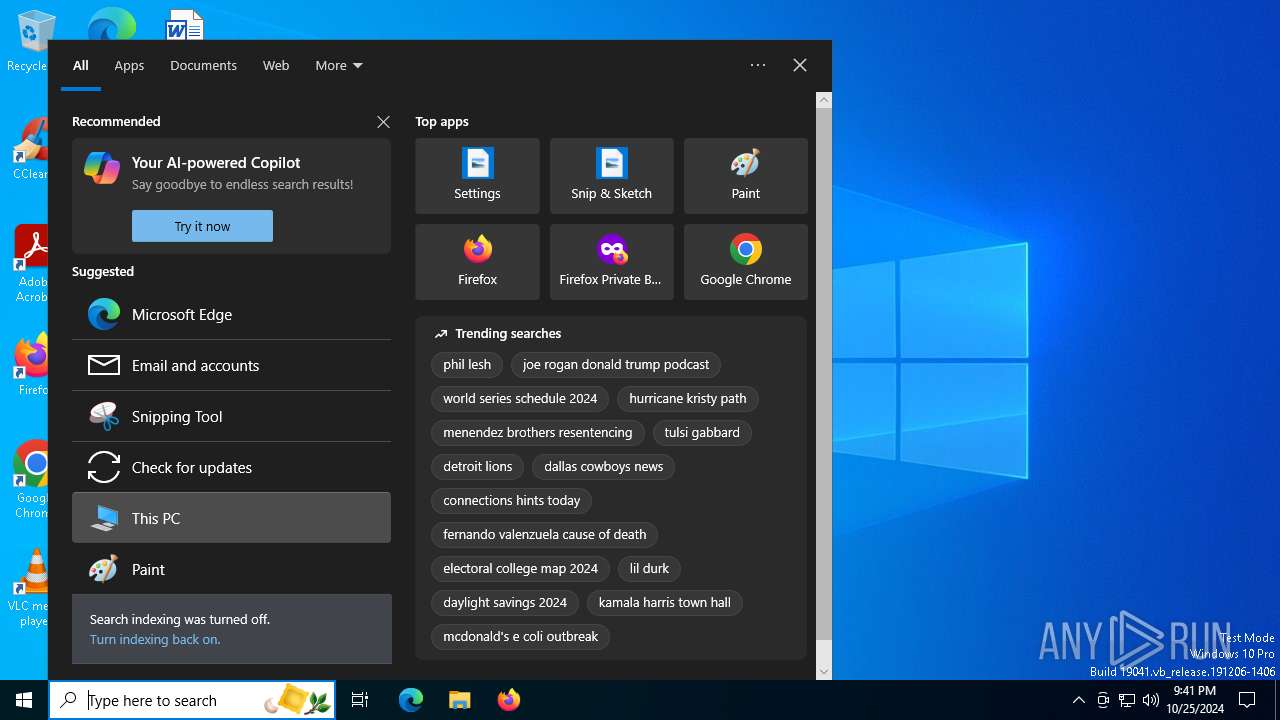Image resolution: width=1280 pixels, height=720 pixels.
Task: Search 'world series schedule 2024'
Action: point(520,399)
